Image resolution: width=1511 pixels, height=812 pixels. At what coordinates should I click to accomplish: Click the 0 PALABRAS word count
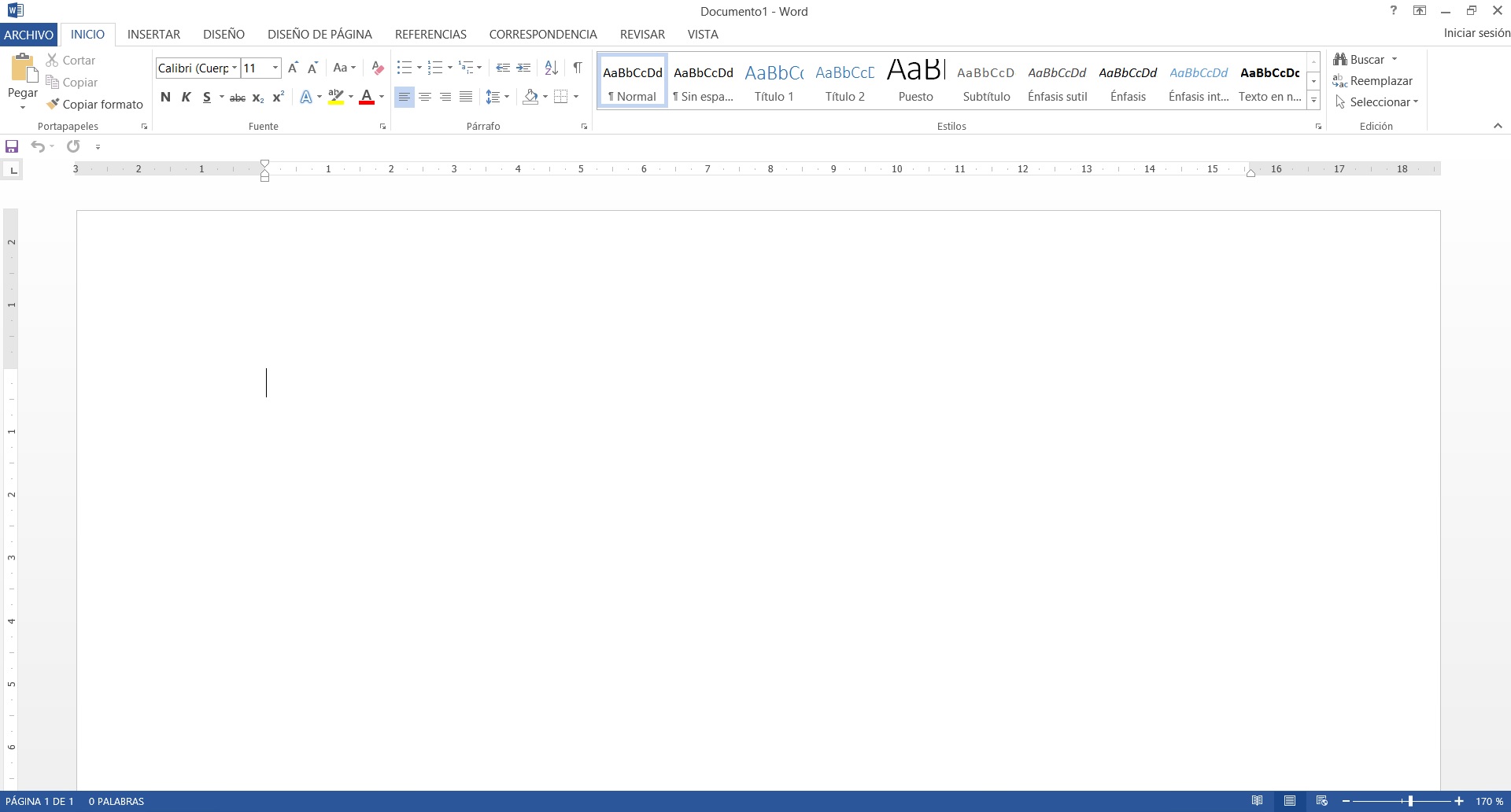pyautogui.click(x=116, y=801)
